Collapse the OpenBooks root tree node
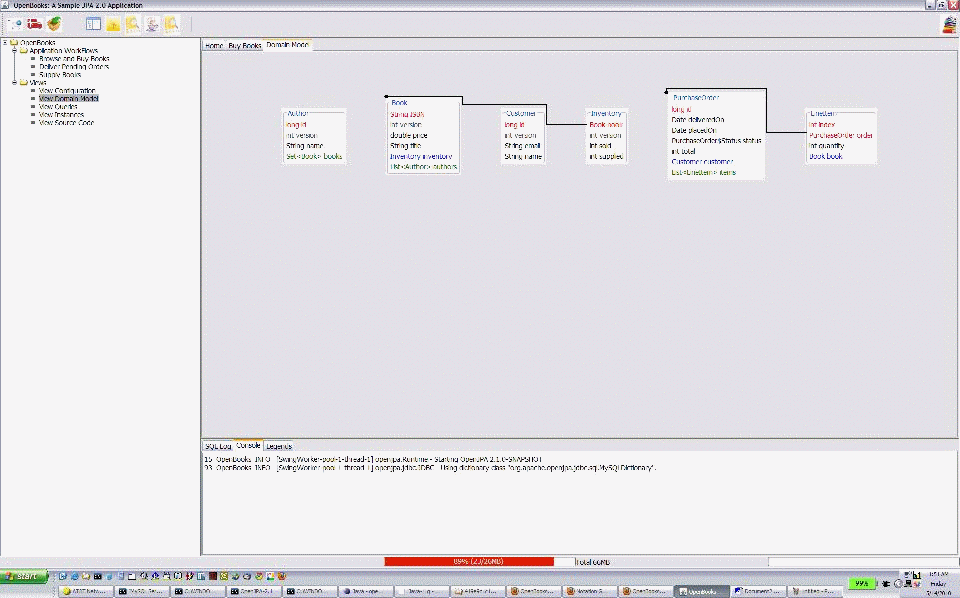The width and height of the screenshot is (960, 598). coord(6,44)
